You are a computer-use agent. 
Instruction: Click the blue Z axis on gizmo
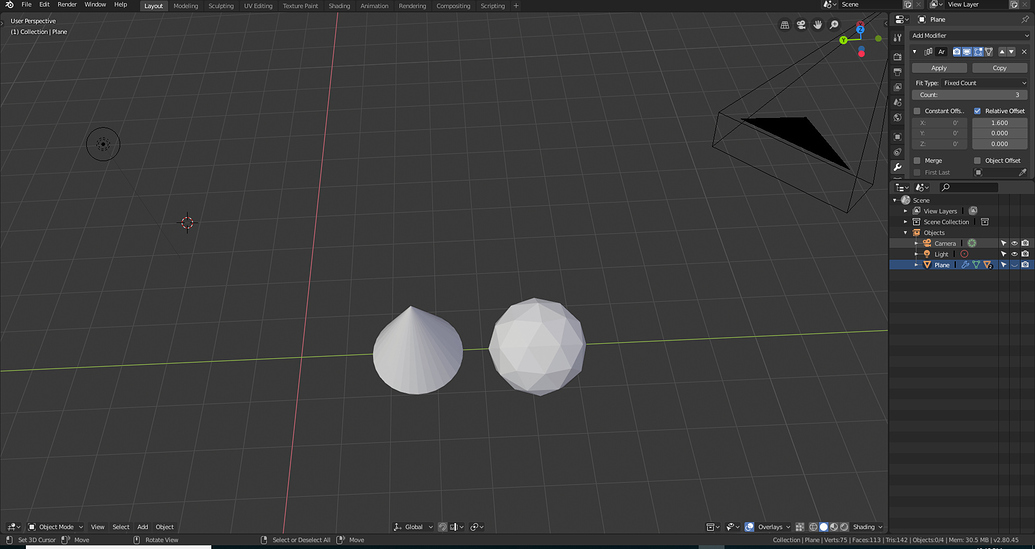point(860,30)
